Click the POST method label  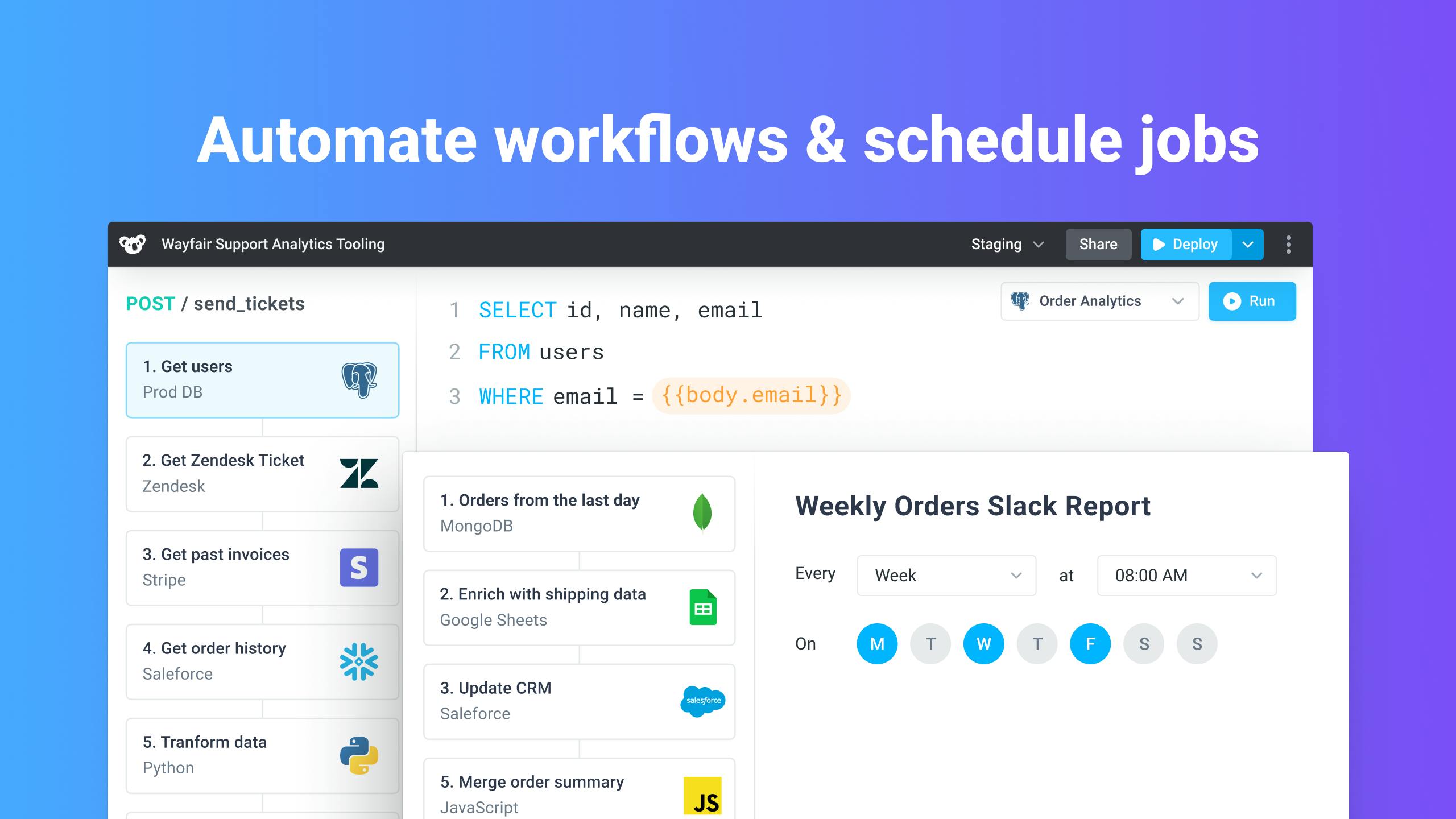click(151, 304)
